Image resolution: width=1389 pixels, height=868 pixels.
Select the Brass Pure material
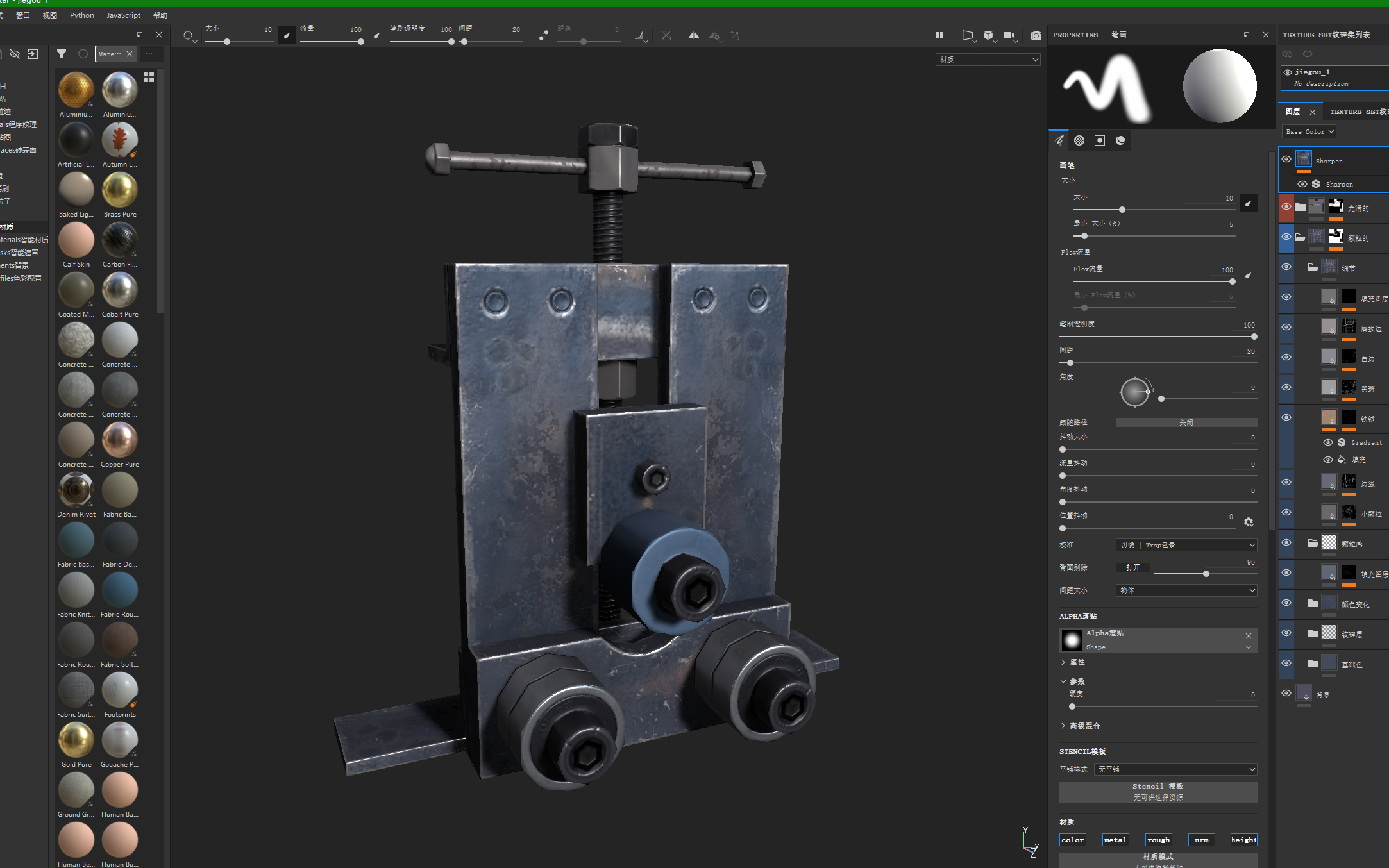point(120,196)
